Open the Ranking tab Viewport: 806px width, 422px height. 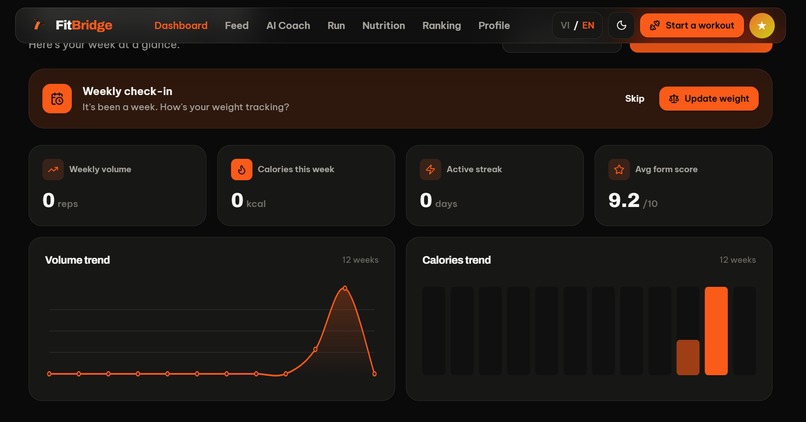tap(442, 25)
